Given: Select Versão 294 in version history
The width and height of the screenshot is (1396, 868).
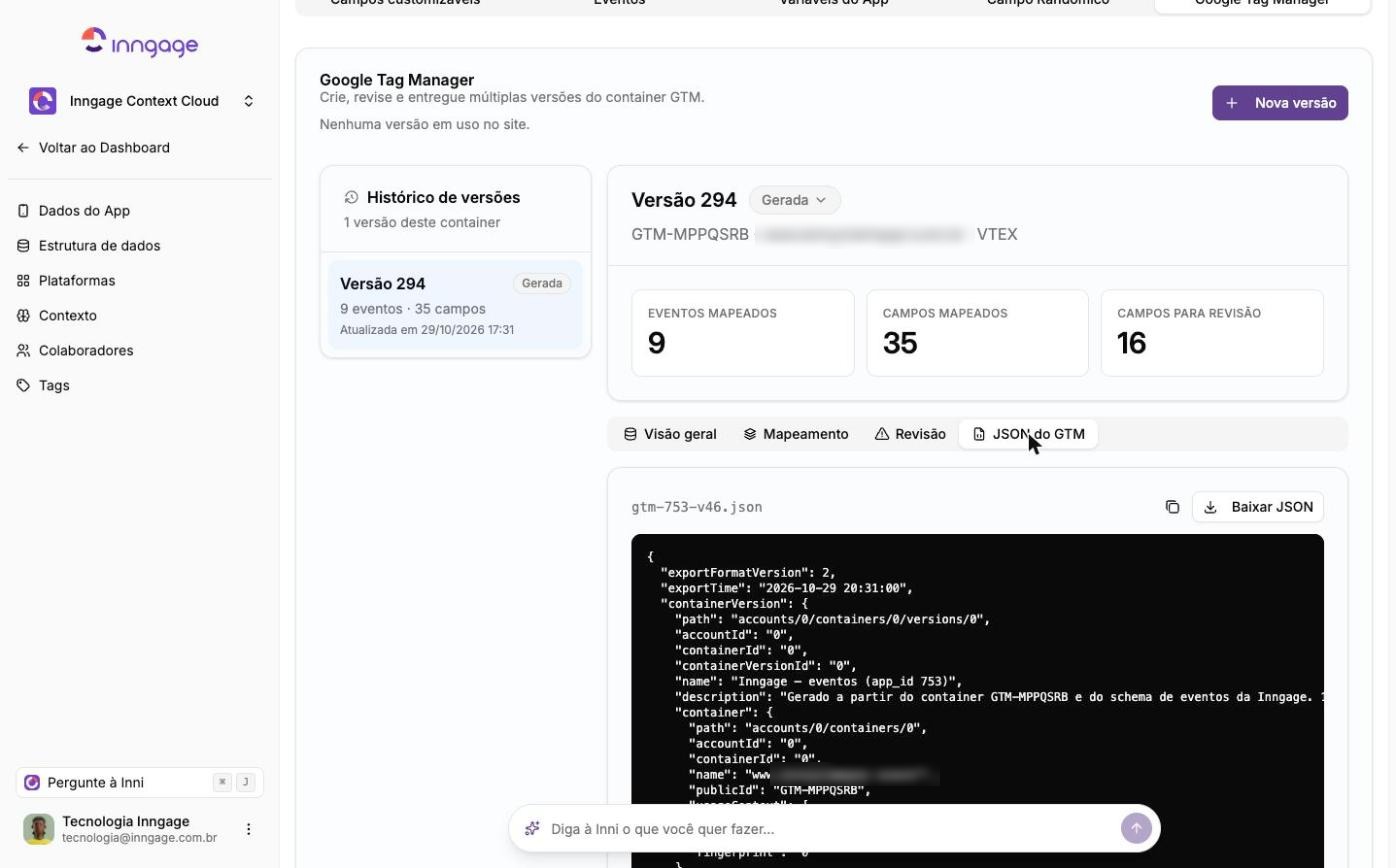Looking at the screenshot, I should click(455, 305).
